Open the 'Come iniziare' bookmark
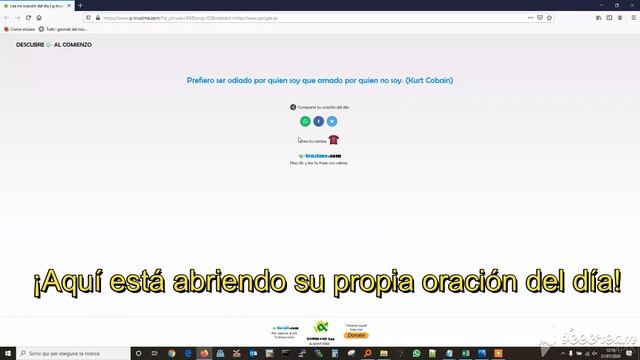 coord(19,29)
